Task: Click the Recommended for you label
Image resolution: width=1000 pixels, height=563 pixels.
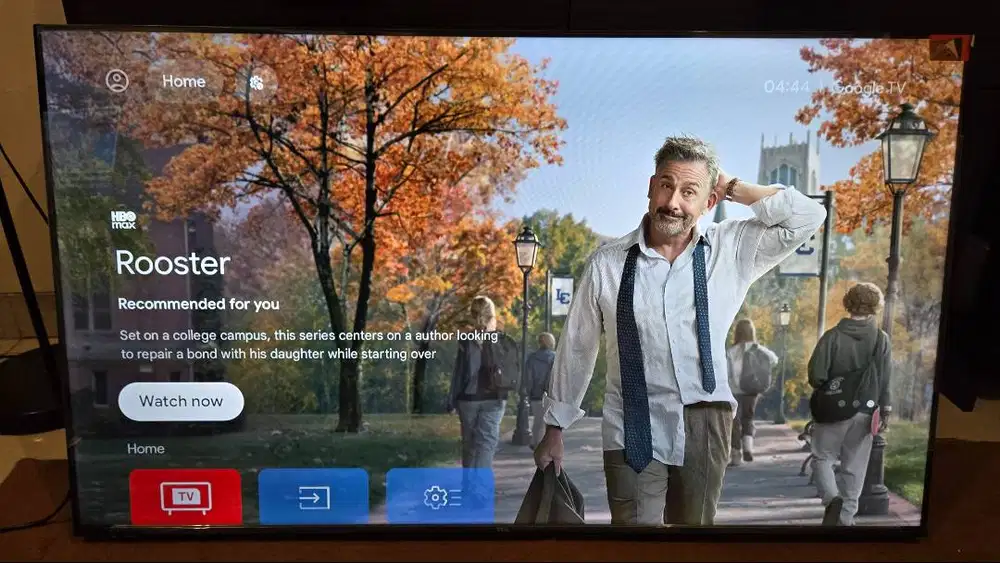Action: click(198, 304)
